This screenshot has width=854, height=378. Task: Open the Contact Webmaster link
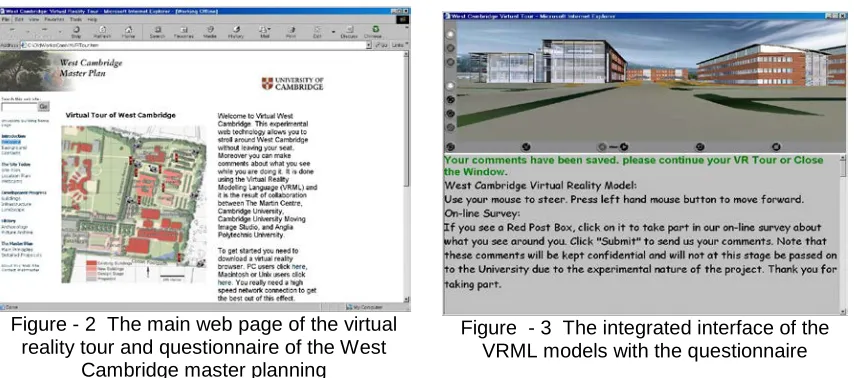19,270
